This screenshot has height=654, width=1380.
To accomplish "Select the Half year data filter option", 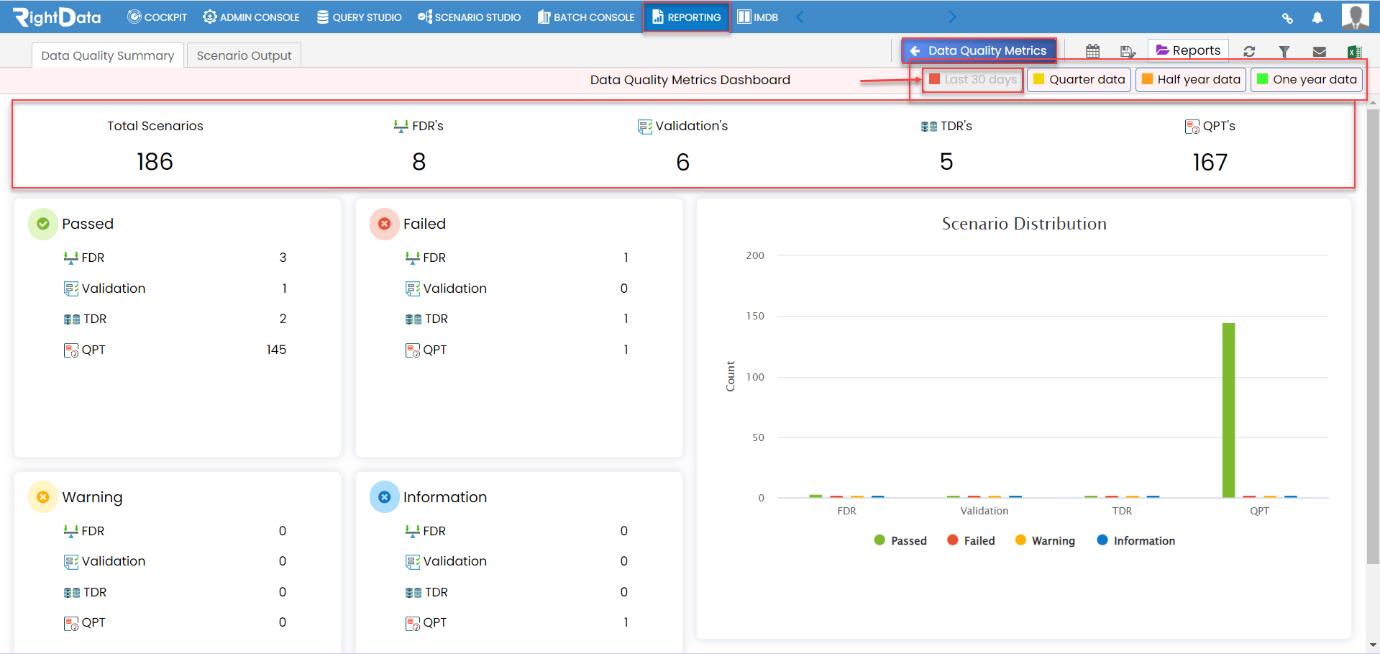I will (1190, 79).
